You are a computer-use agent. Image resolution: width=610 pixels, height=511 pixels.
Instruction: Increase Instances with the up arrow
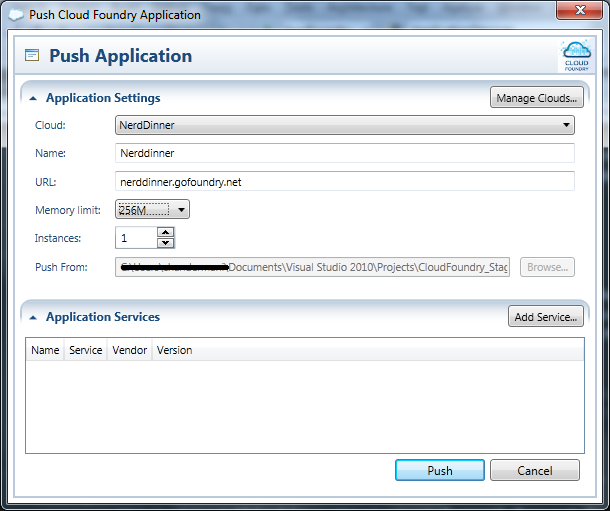tap(166, 232)
